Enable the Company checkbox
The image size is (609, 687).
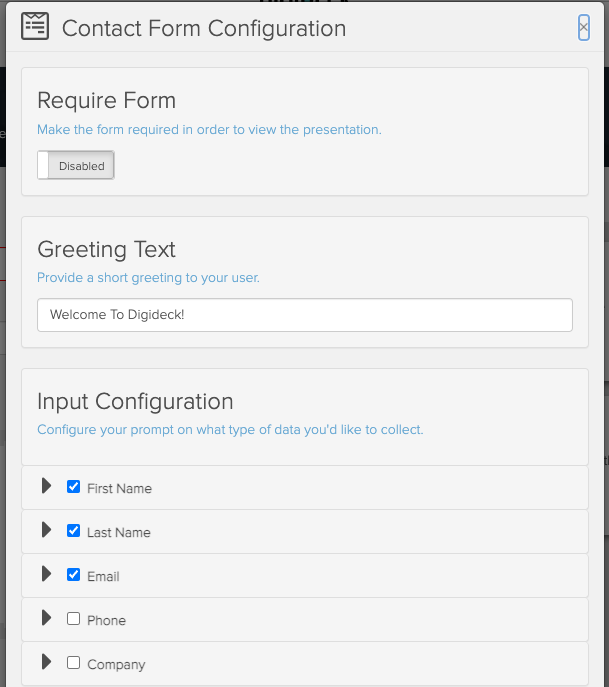[x=73, y=663]
